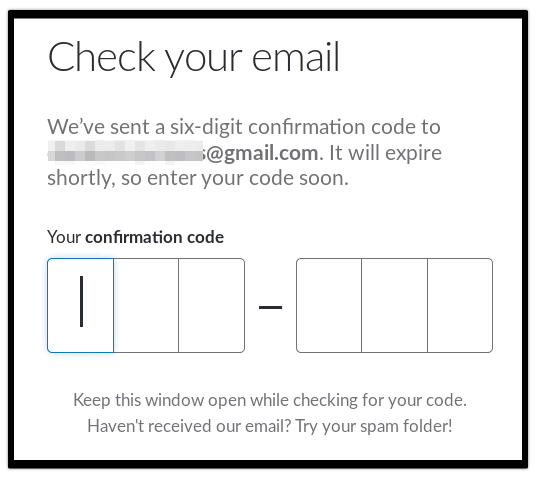Screen dimensions: 538x477
Task: Click the "We've sent a six-digit" sentence
Action: point(244,127)
